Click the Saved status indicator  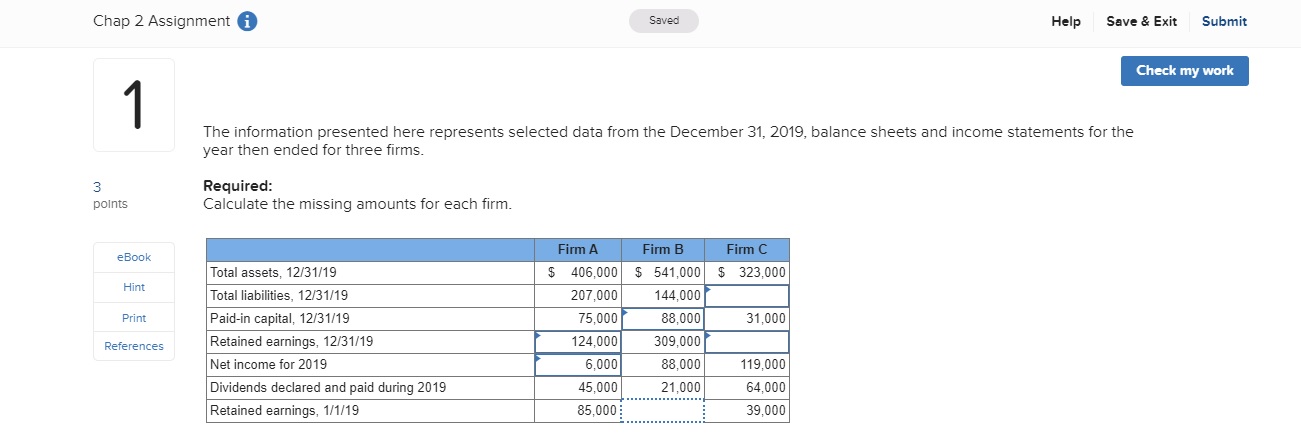click(663, 21)
